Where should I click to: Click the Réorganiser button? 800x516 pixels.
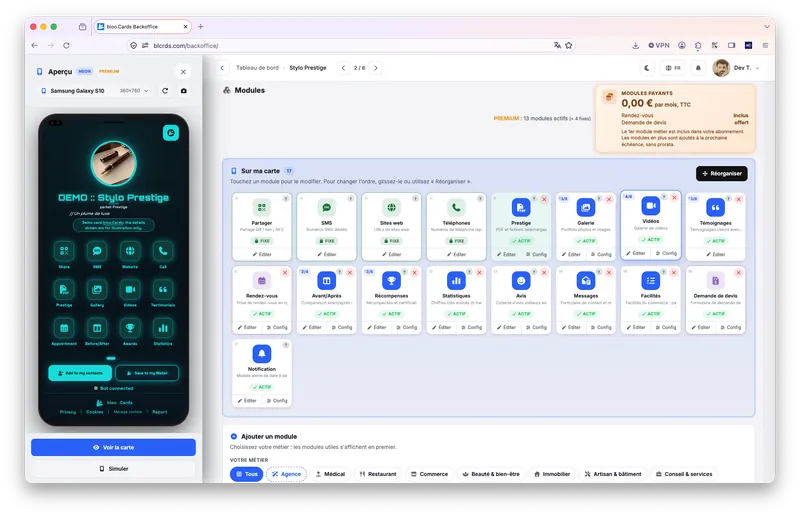(x=721, y=174)
